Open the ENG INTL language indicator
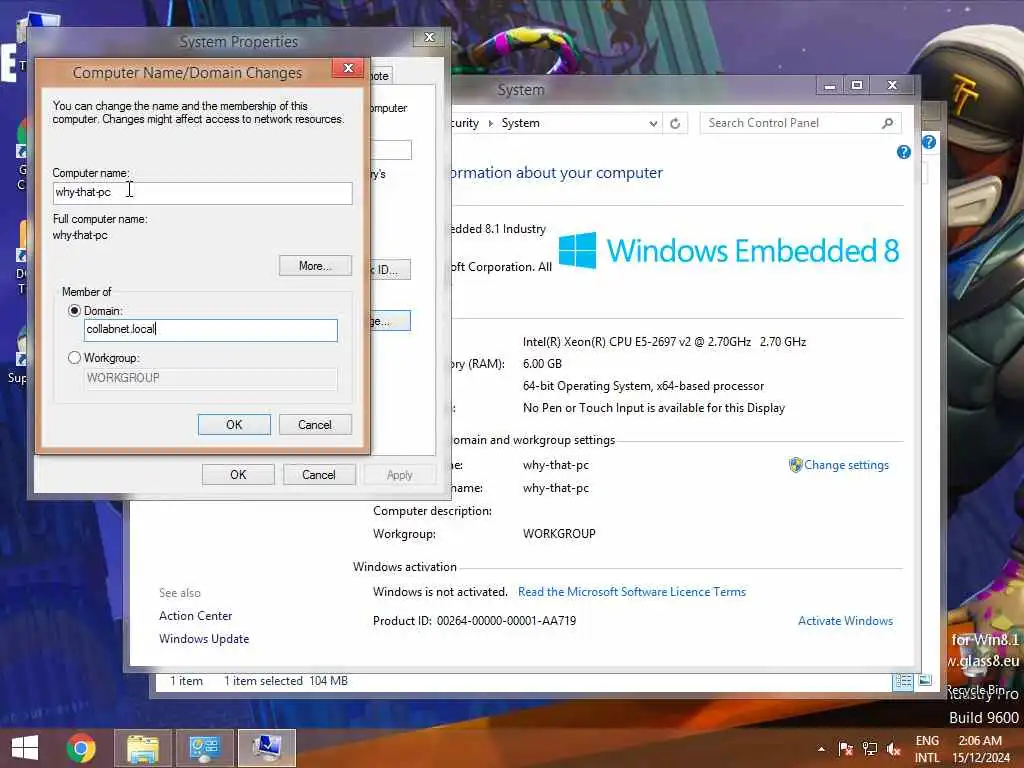 pyautogui.click(x=927, y=749)
